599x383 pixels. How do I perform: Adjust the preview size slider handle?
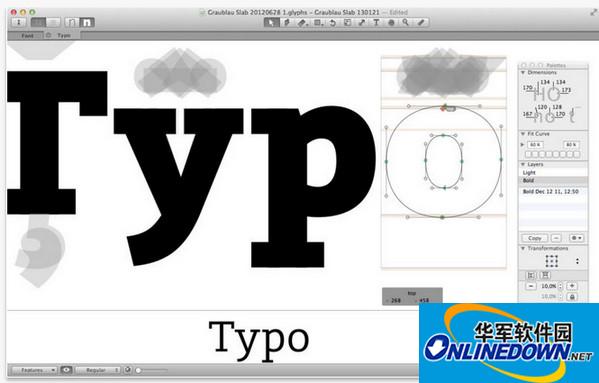[x=138, y=370]
